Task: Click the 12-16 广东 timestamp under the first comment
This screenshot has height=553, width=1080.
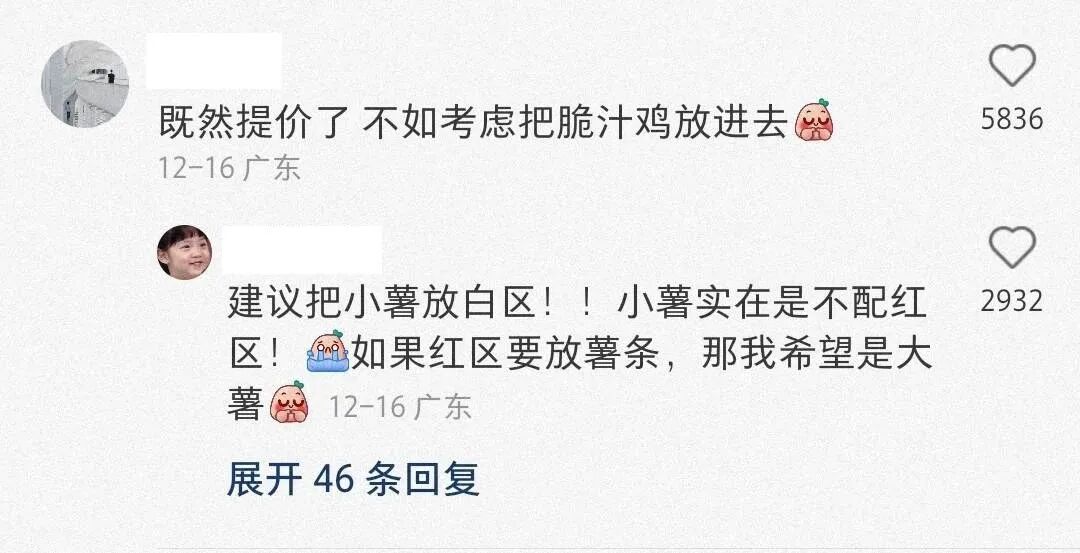Action: 229,168
